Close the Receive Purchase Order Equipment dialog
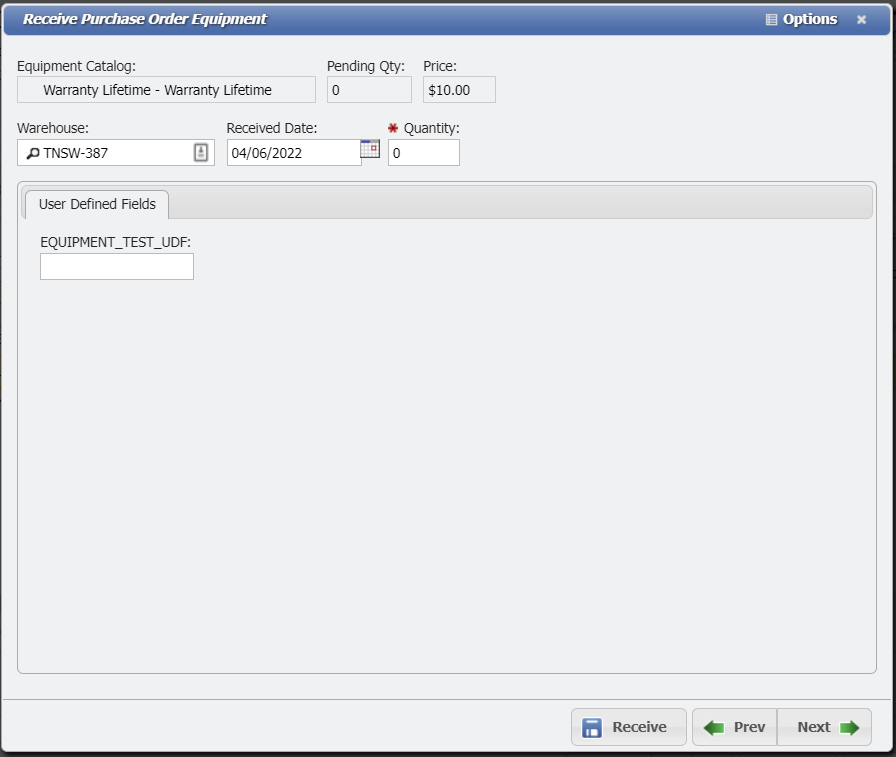This screenshot has height=757, width=896. click(x=862, y=19)
